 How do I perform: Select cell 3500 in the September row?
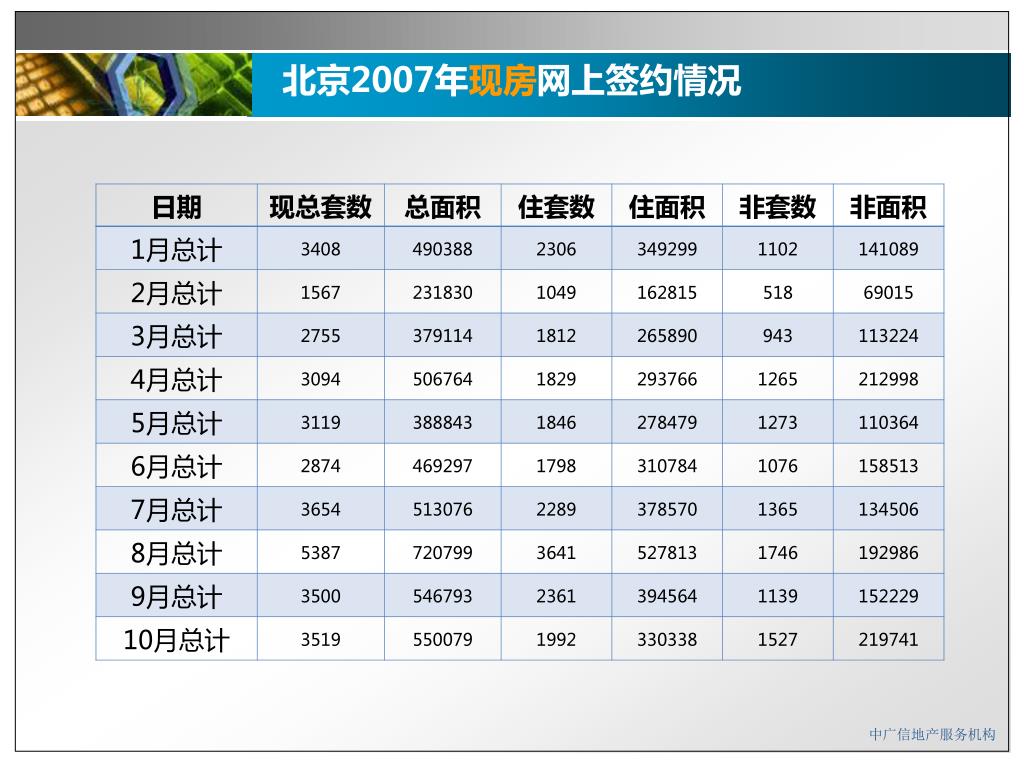(321, 596)
